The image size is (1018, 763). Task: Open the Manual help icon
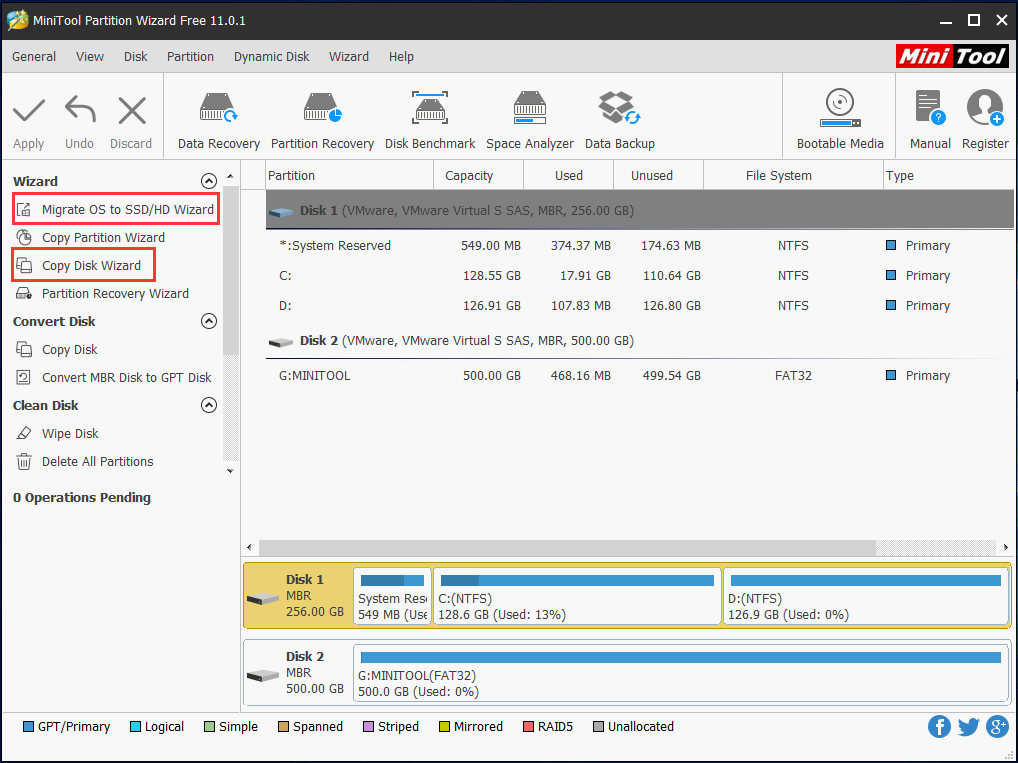930,108
